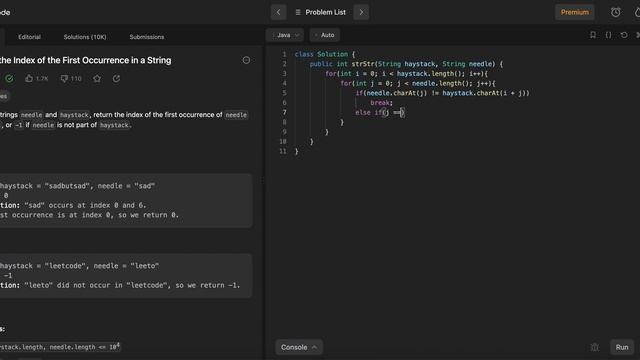Screen dimensions: 640x360
Task: Click the Run button
Action: pos(622,347)
